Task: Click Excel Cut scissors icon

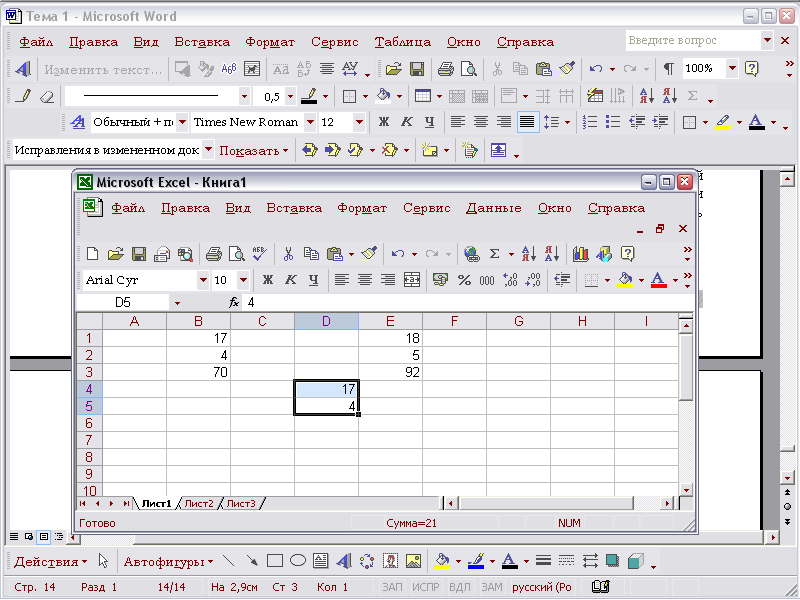Action: (x=288, y=254)
